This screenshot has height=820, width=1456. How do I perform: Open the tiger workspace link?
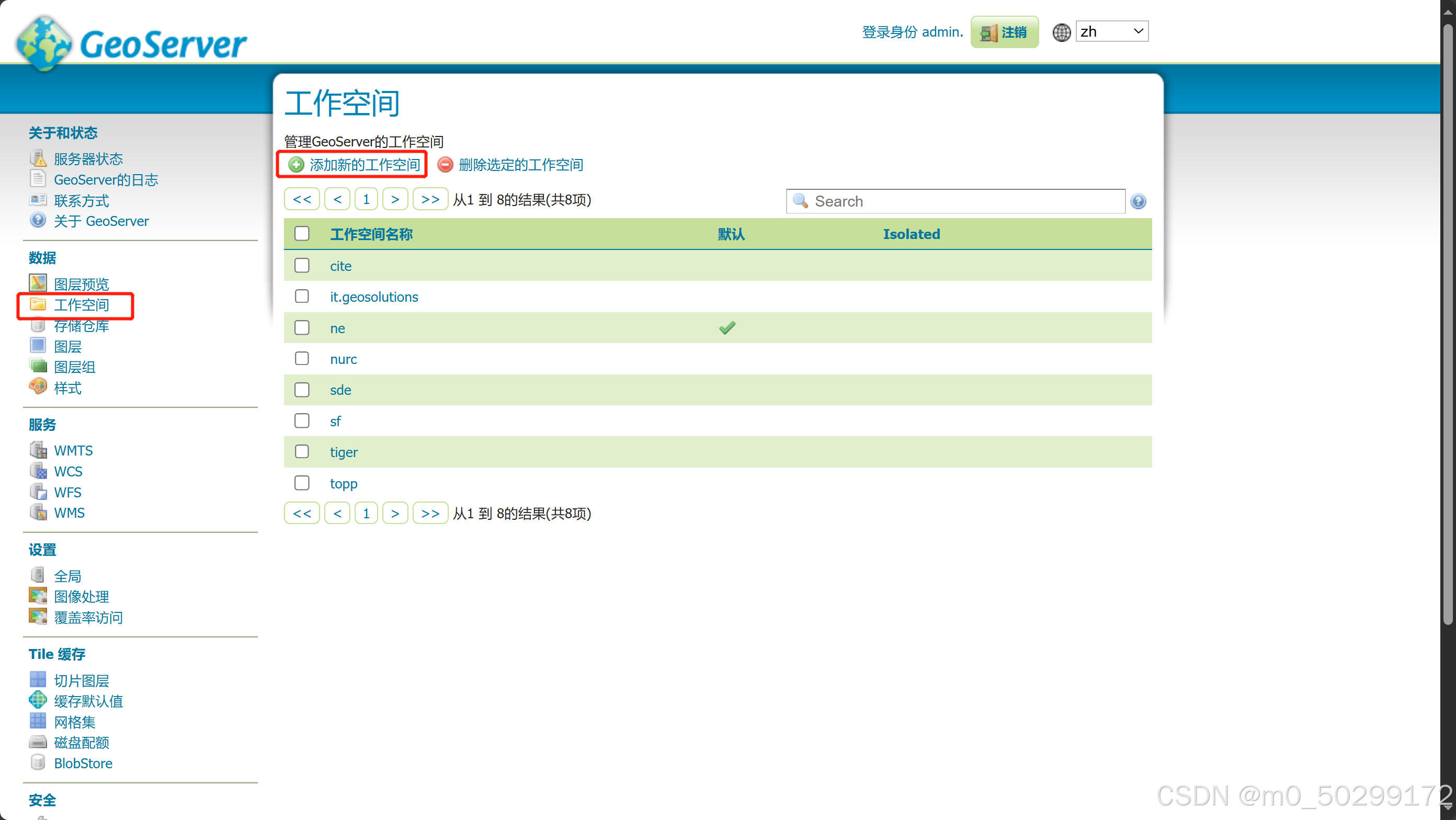(344, 452)
